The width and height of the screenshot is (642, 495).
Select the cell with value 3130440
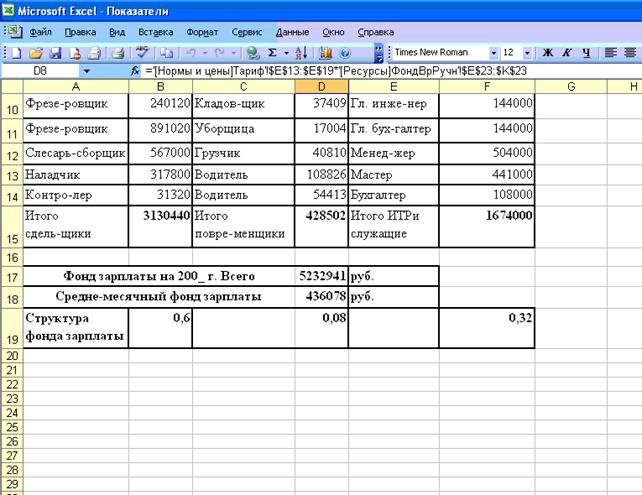click(160, 226)
